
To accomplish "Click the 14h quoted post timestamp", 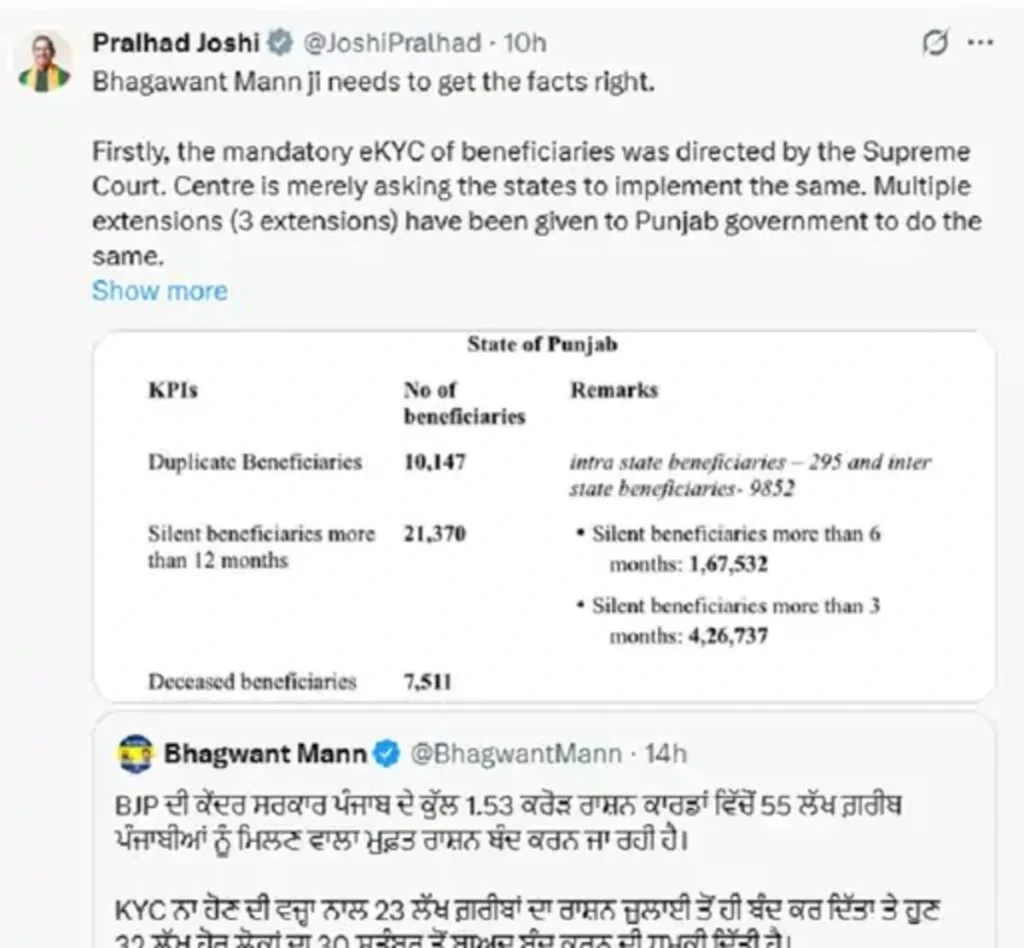I will 666,754.
